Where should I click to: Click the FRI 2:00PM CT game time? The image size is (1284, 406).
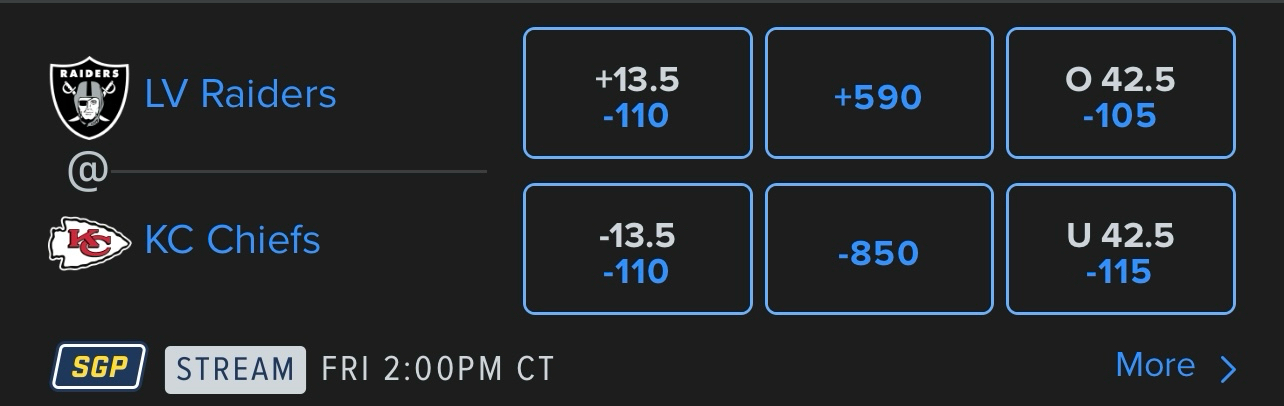click(x=437, y=369)
